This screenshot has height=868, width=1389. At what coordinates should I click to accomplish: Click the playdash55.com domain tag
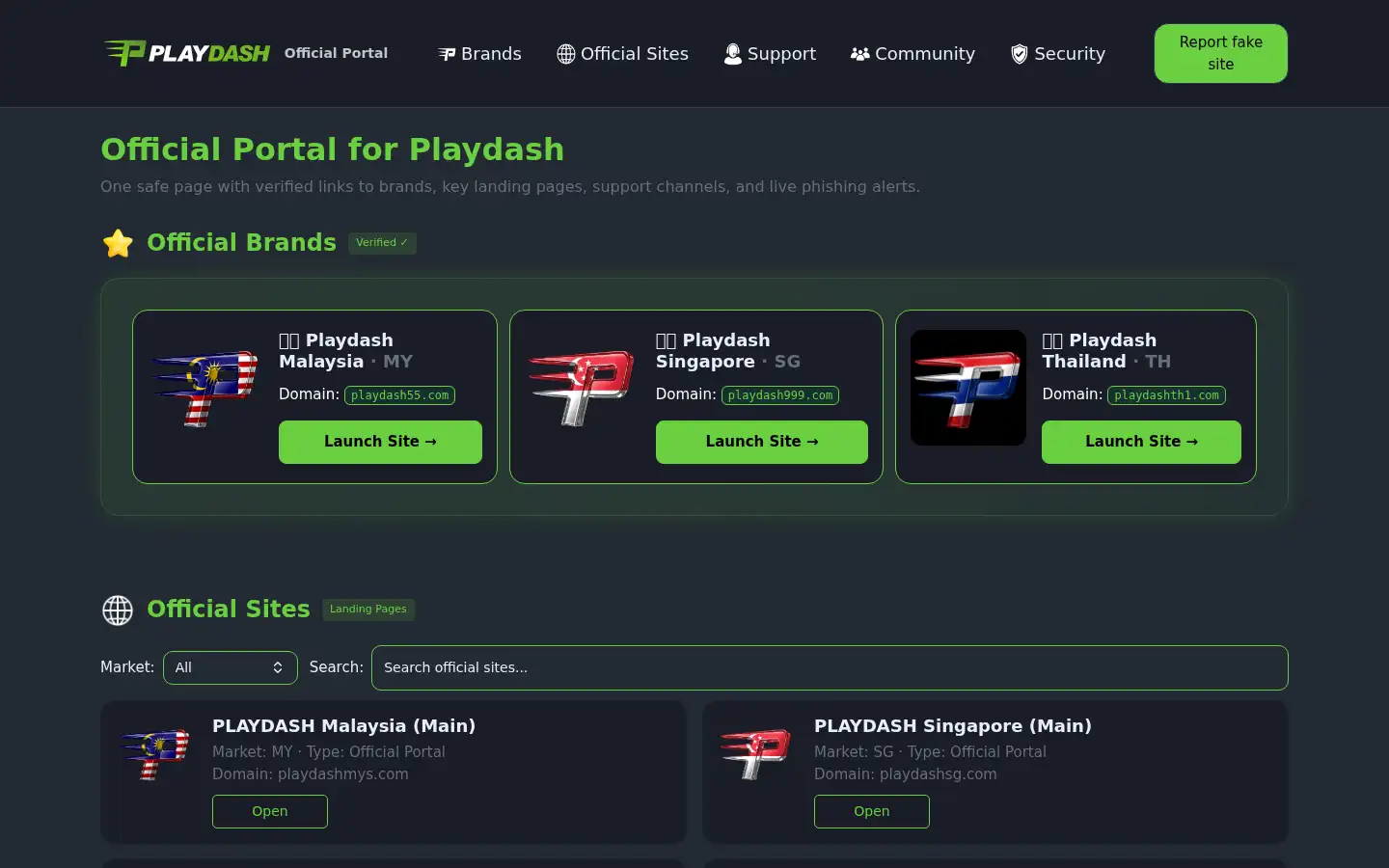pyautogui.click(x=399, y=395)
